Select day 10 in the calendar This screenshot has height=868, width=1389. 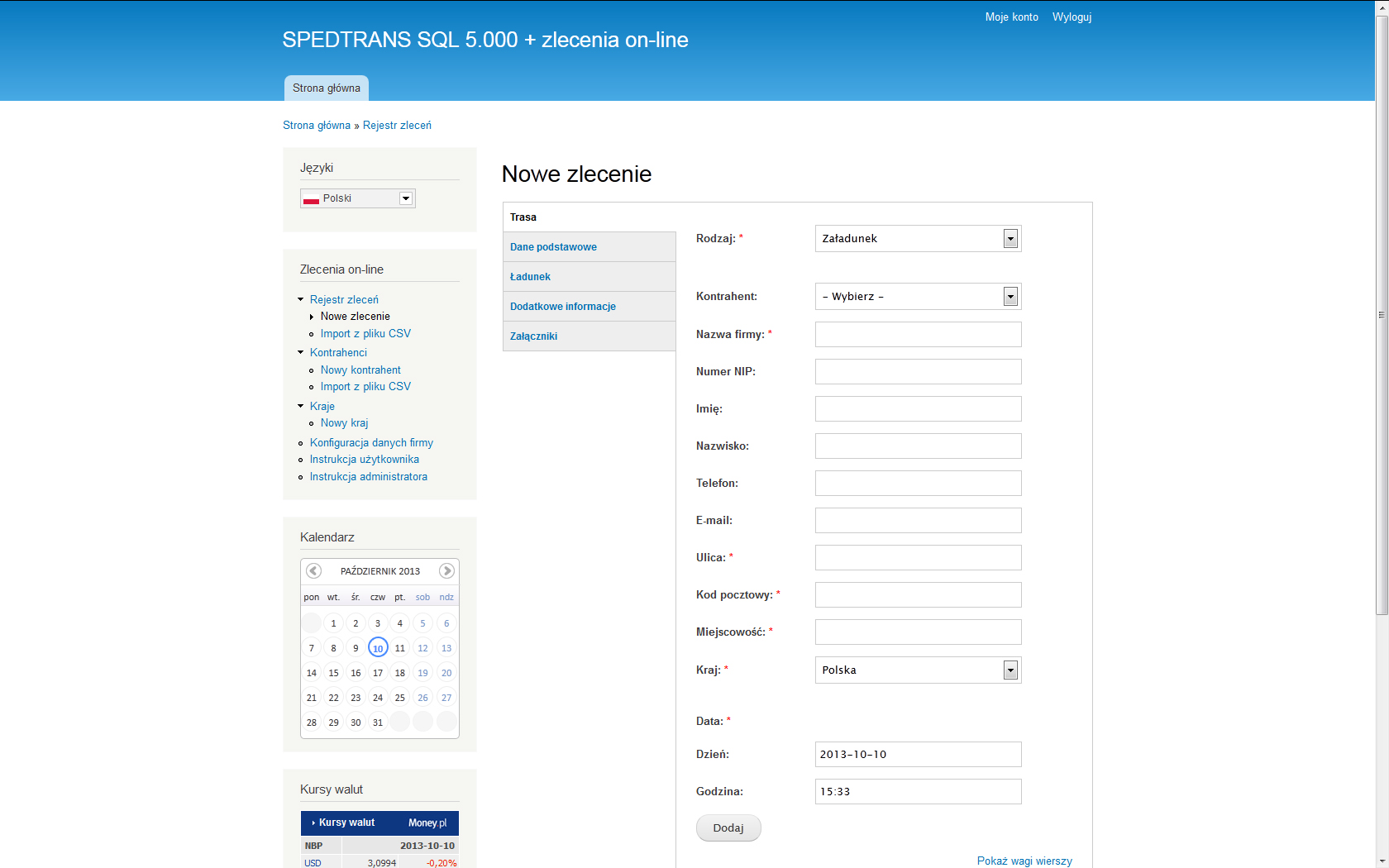(378, 647)
